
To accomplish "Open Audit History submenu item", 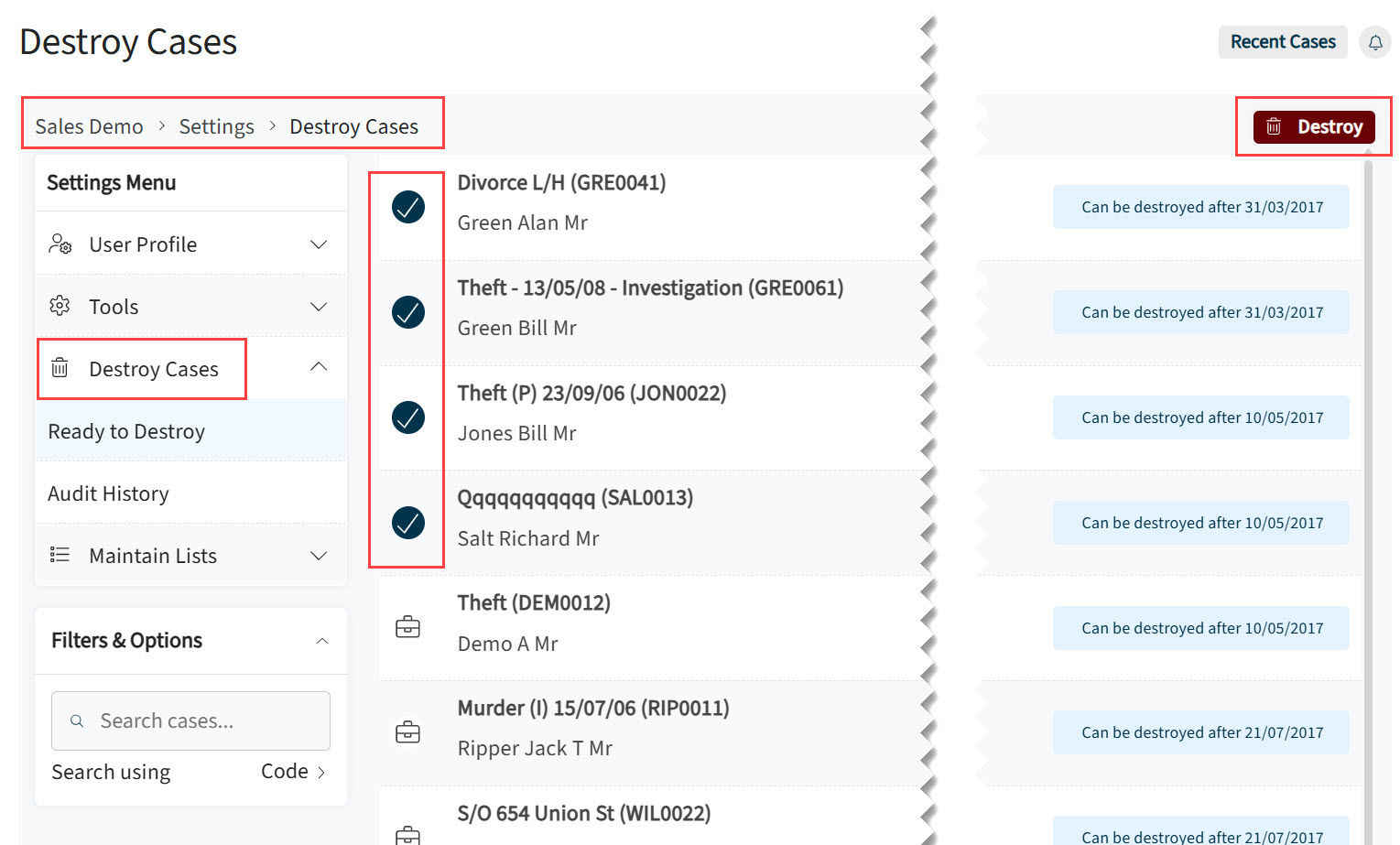I will tap(190, 493).
